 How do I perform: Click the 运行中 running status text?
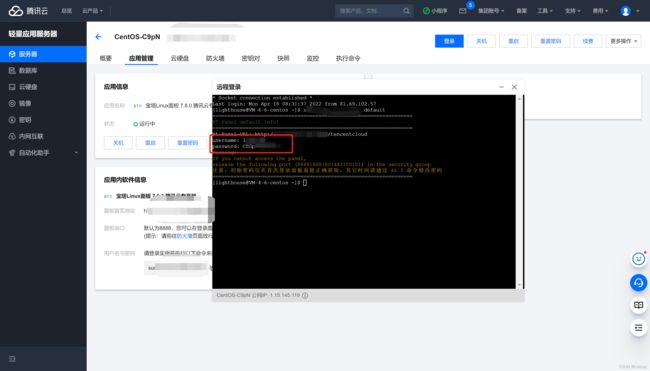(147, 124)
